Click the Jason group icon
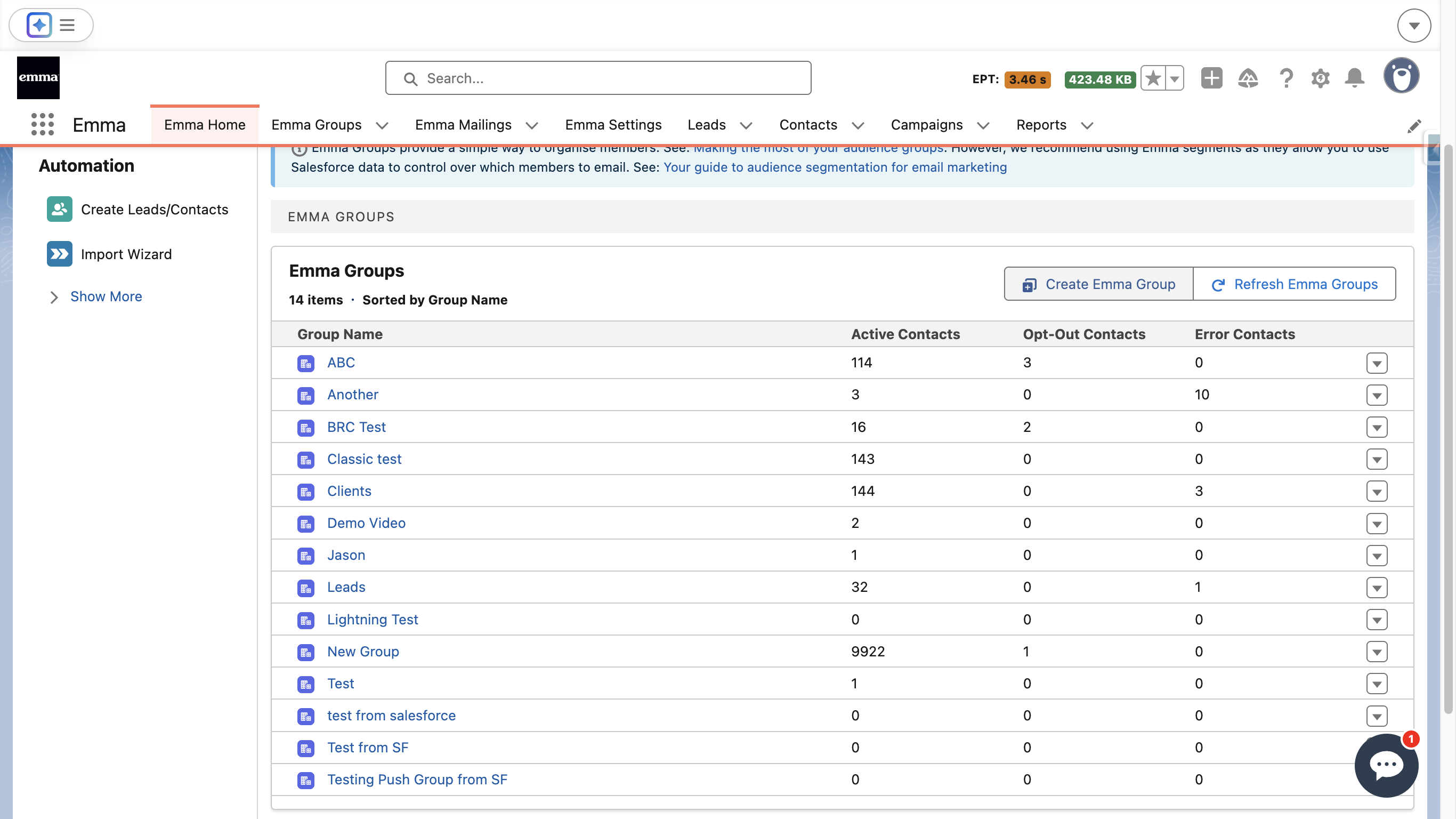The width and height of the screenshot is (1456, 819). 306,556
